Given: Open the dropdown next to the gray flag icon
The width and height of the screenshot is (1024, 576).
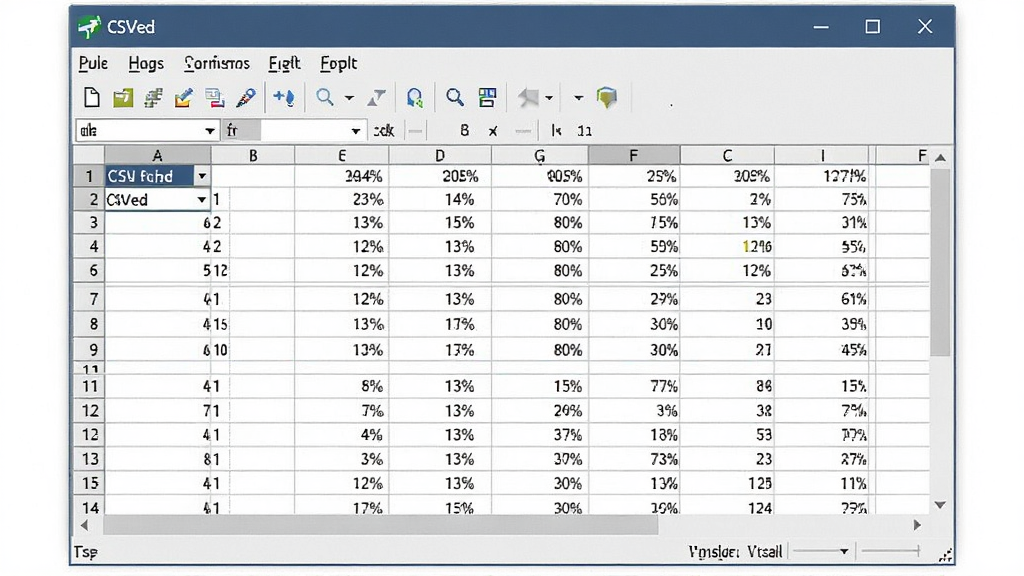Looking at the screenshot, I should 549,99.
